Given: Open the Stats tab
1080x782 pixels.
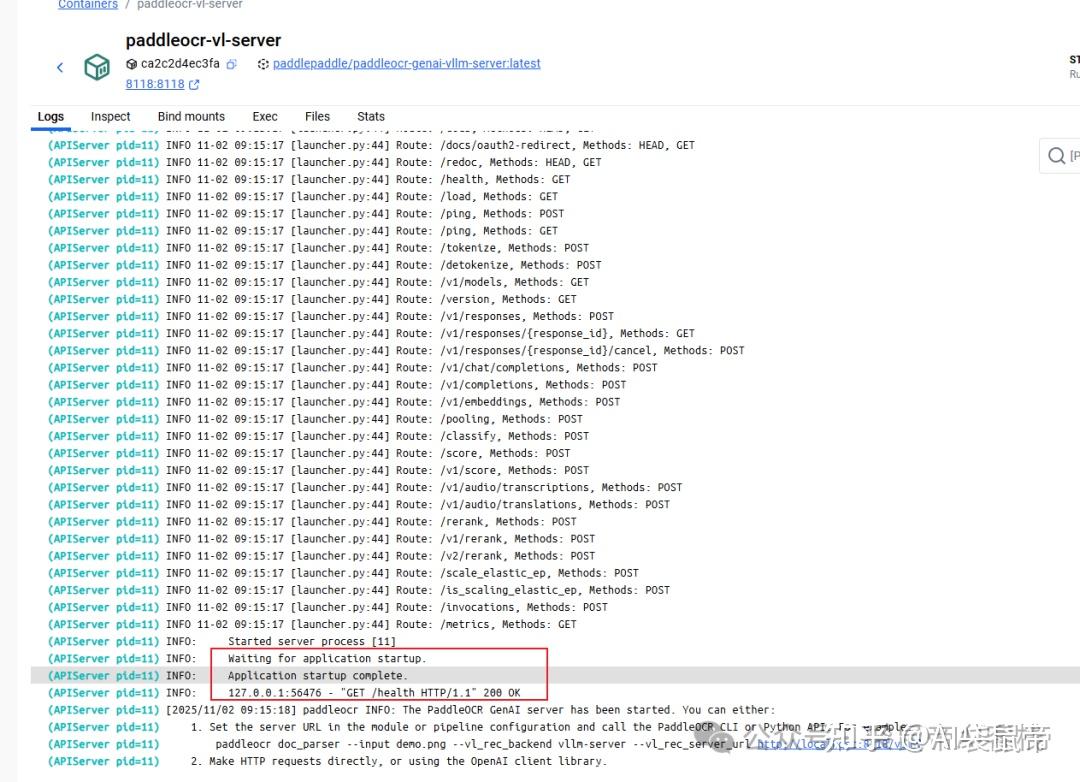Looking at the screenshot, I should tap(370, 117).
